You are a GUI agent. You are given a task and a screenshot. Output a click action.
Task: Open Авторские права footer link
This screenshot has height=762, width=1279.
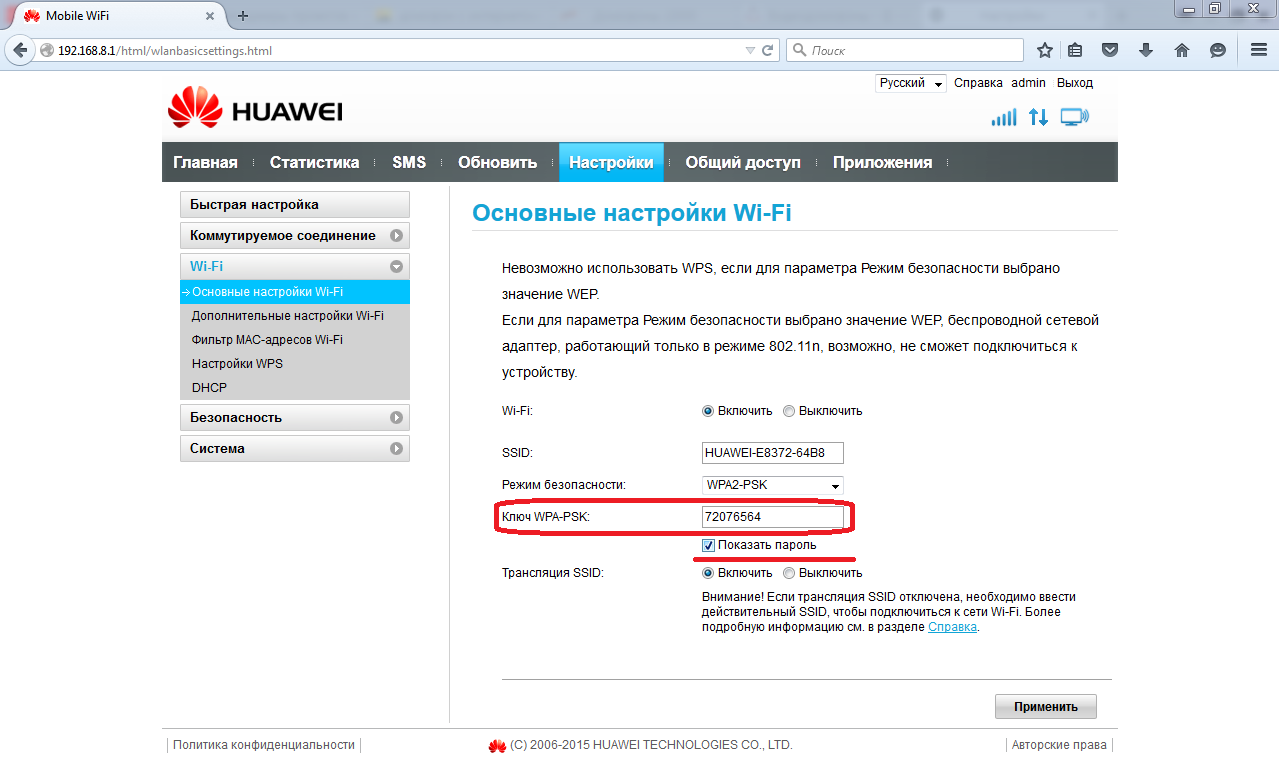[x=1059, y=745]
